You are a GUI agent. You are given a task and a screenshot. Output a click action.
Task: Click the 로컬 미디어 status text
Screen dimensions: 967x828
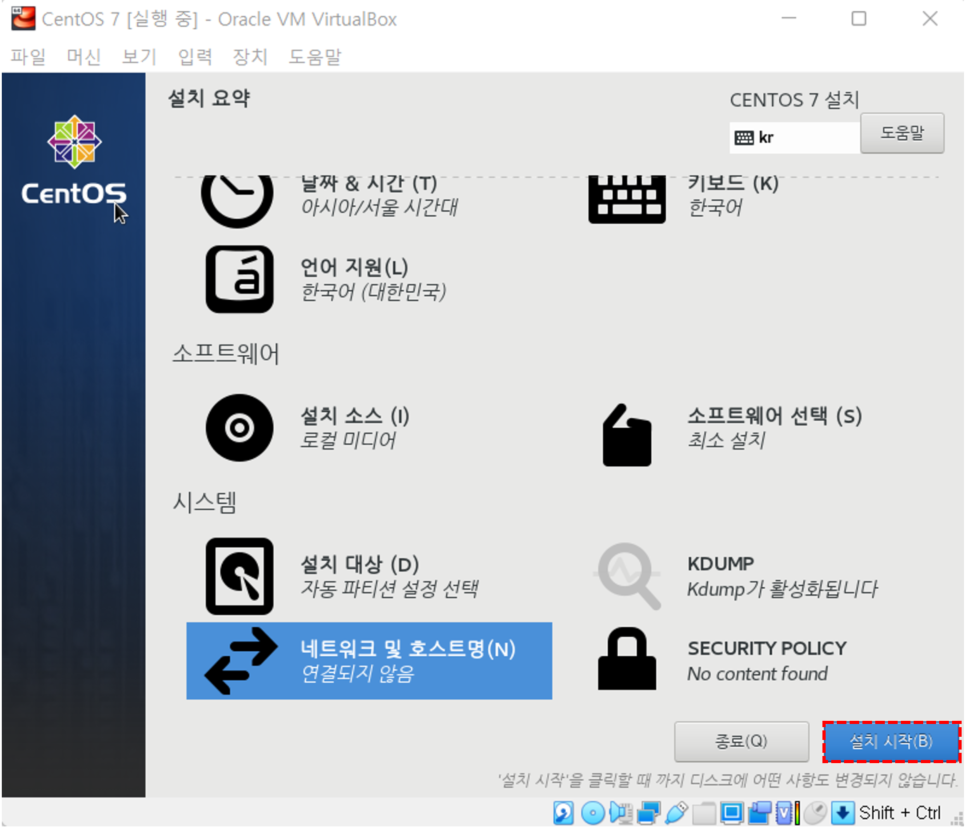click(348, 440)
